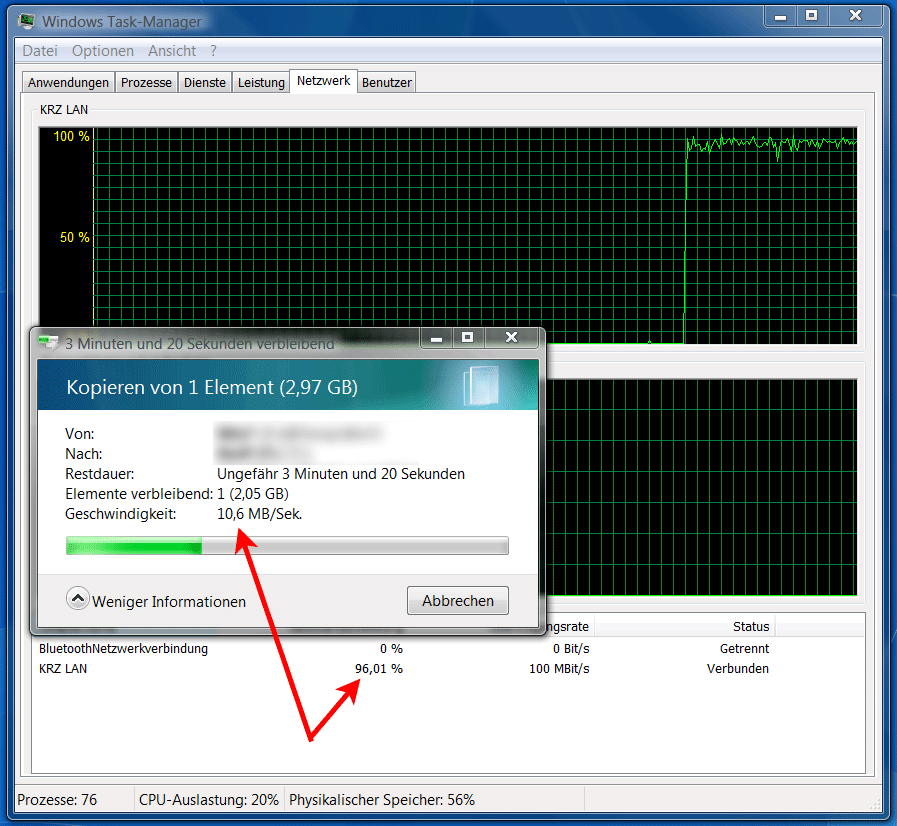897x826 pixels.
Task: Select the Netzwerk tab
Action: tap(323, 81)
